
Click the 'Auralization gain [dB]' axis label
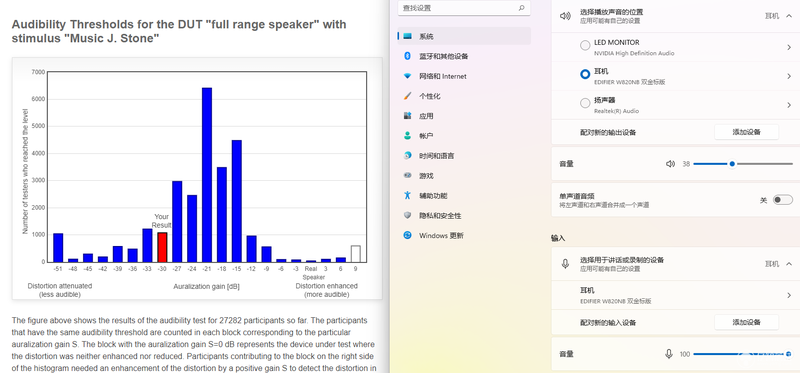(206, 287)
